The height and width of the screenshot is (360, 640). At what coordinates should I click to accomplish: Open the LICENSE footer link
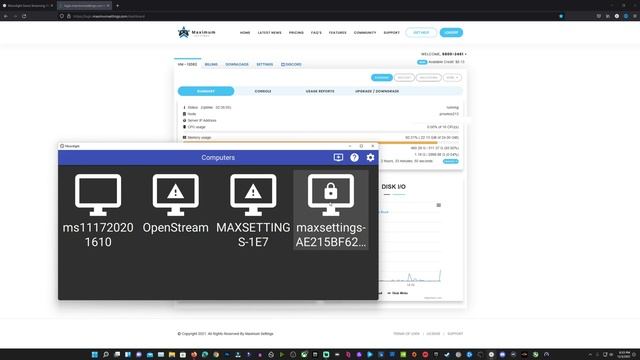(x=433, y=334)
